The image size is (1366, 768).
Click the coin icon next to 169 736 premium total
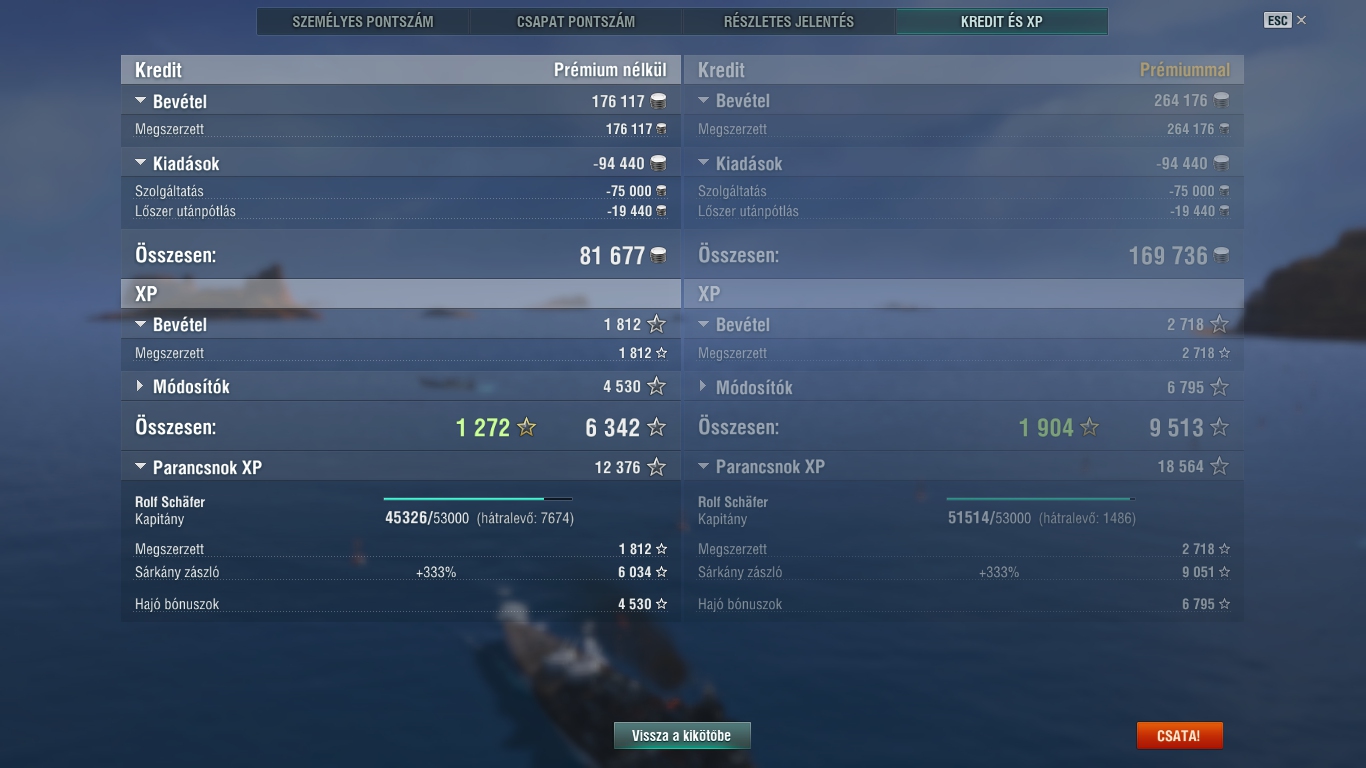[1221, 255]
